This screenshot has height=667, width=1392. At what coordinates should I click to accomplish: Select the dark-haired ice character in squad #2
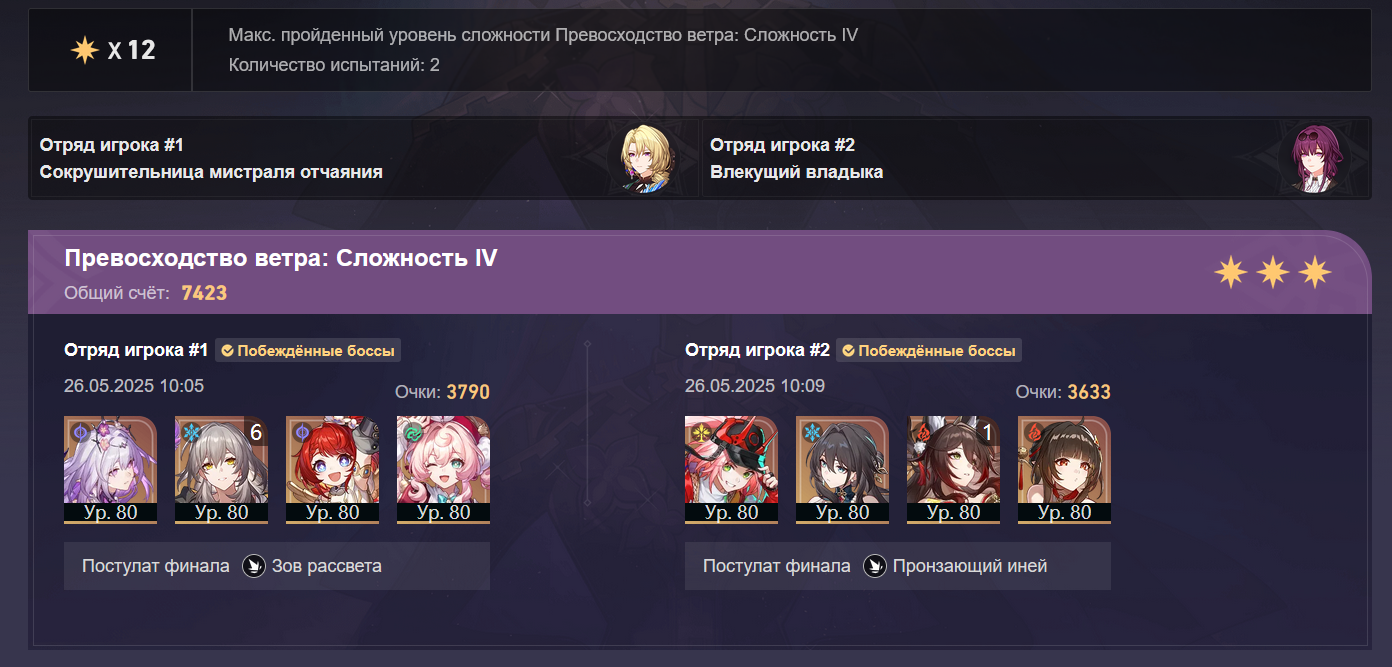pos(842,469)
